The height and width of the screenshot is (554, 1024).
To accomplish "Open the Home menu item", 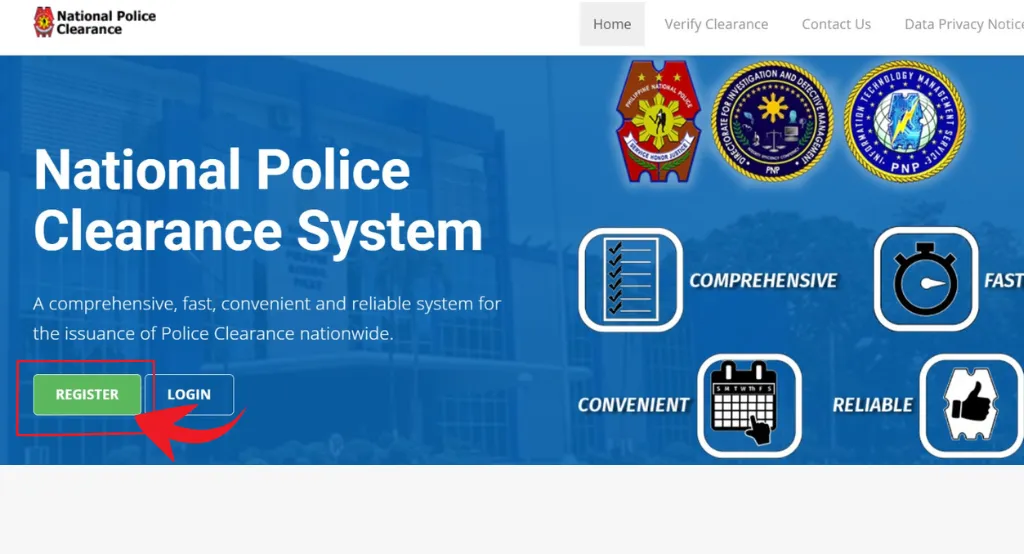I will (x=612, y=24).
